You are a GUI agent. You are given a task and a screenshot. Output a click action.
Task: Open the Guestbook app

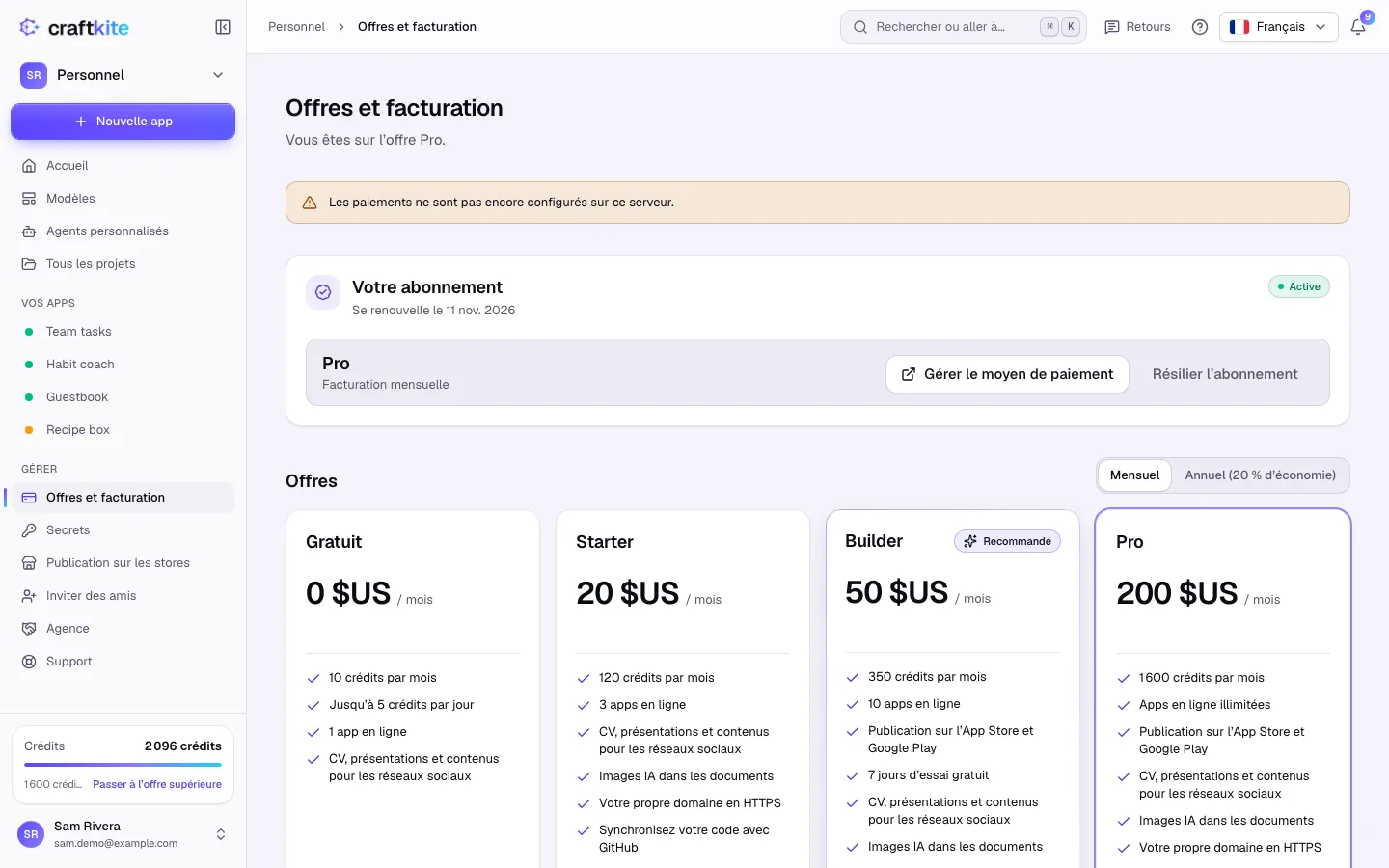[123, 397]
